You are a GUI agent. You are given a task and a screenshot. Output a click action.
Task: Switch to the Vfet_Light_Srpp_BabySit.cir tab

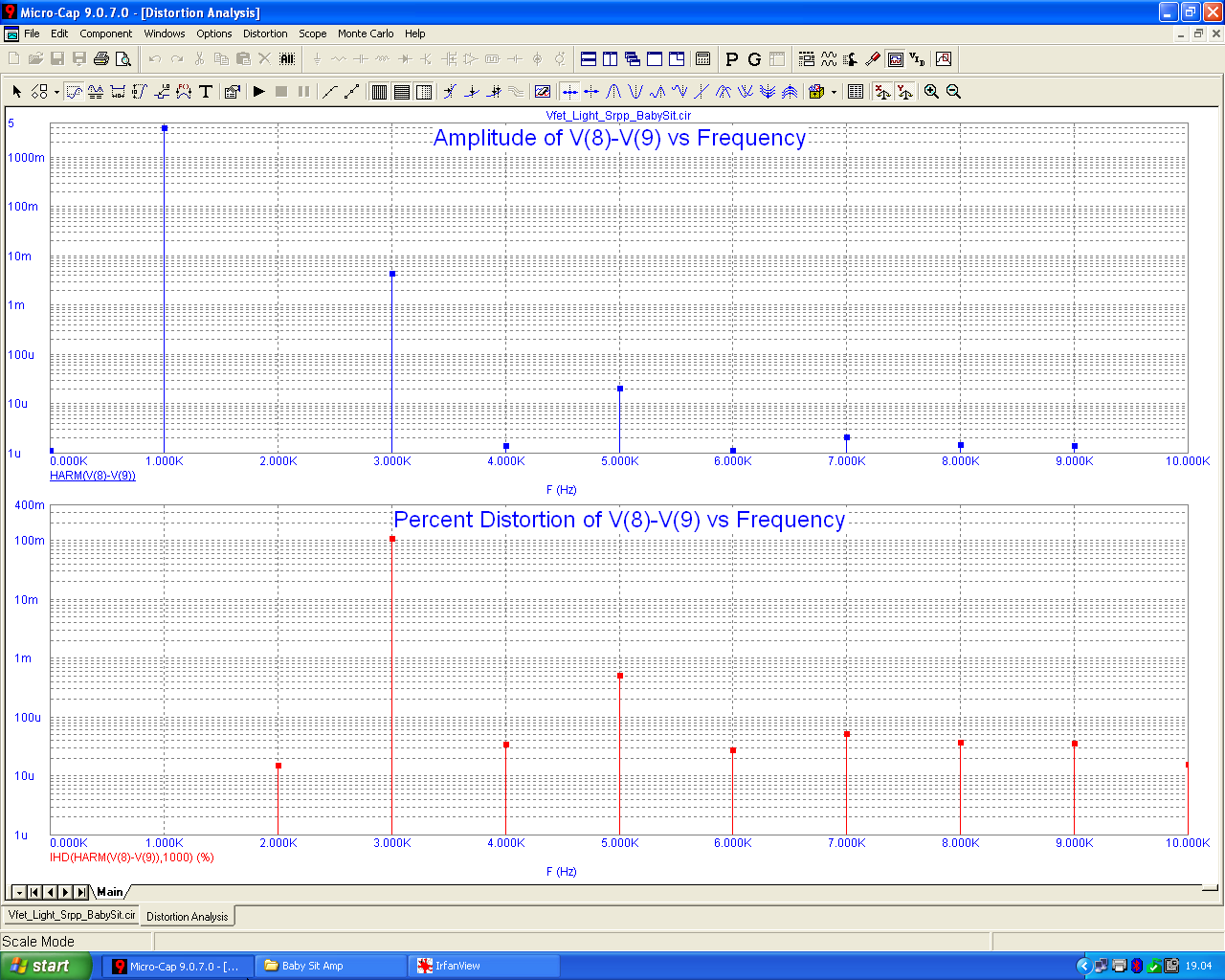[71, 915]
